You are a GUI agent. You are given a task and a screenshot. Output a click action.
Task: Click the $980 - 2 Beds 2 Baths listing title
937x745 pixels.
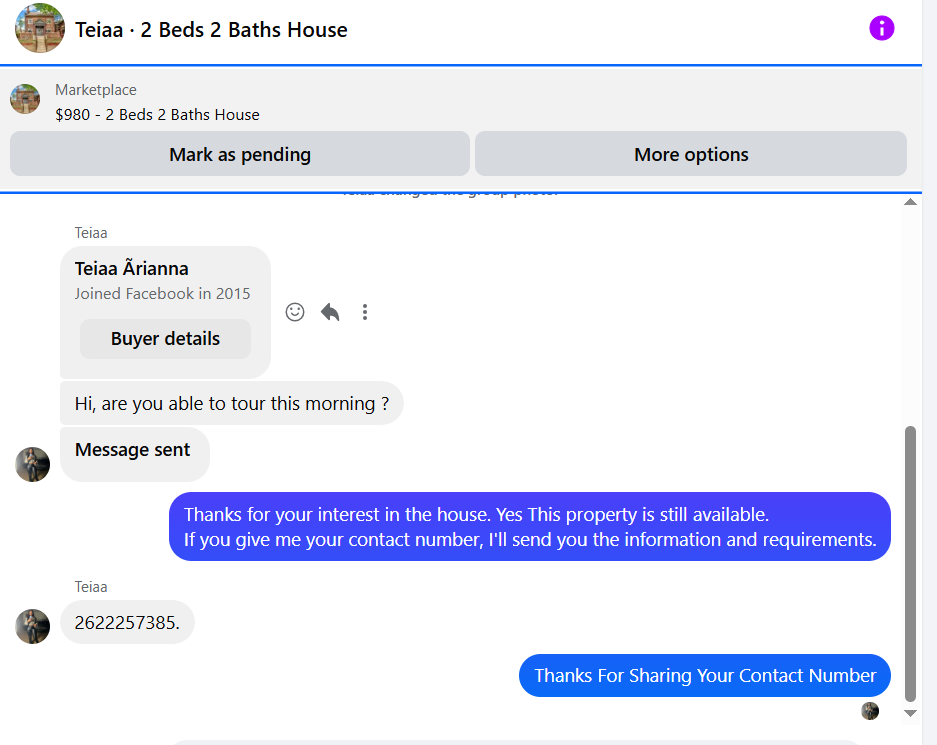point(157,115)
